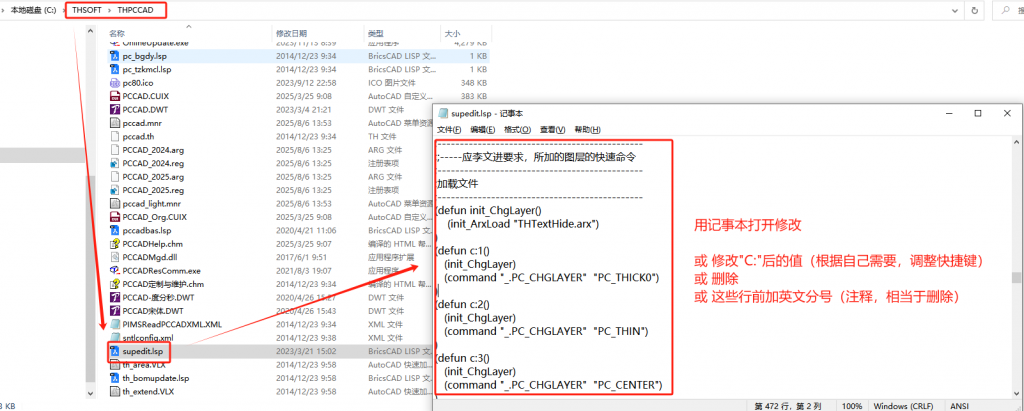
Task: Click Notepad text 'PC_CENTER' command line
Action: pyautogui.click(x=553, y=386)
